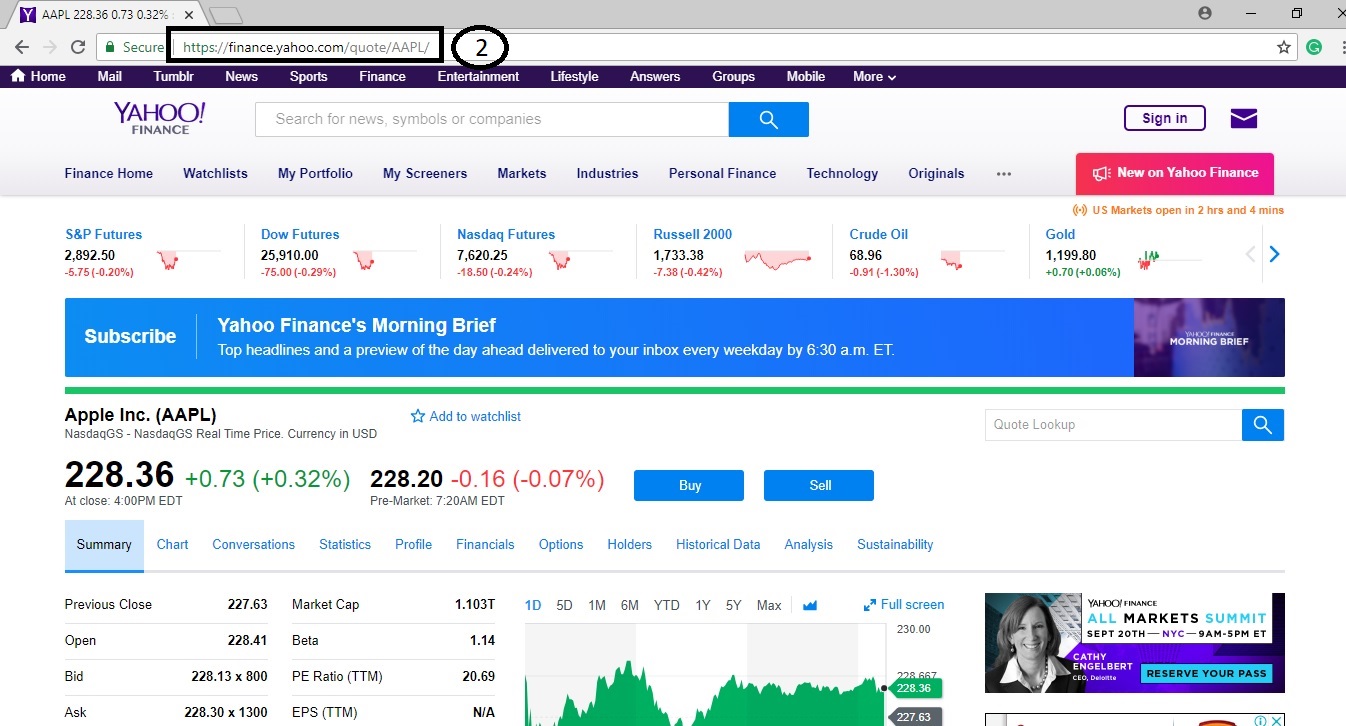The width and height of the screenshot is (1346, 726).
Task: Open the Conversations tab
Action: [253, 545]
